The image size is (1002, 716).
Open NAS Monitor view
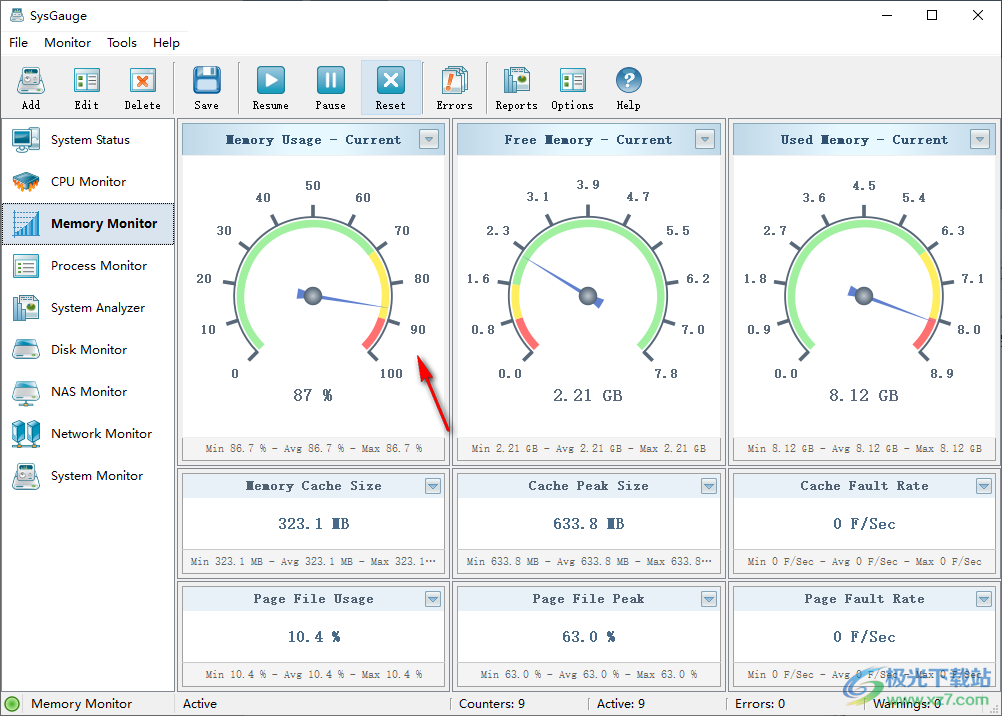tap(88, 392)
